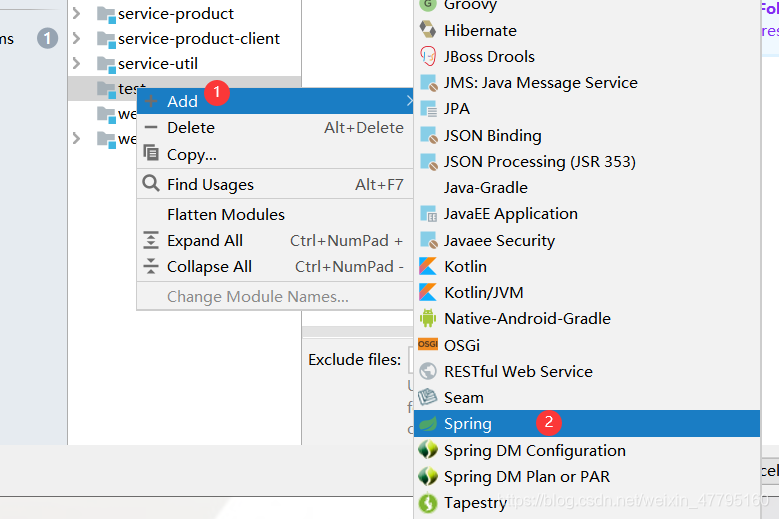Click the magnifier icon beside Find Usages
Viewport: 779px width, 519px height.
(x=151, y=183)
